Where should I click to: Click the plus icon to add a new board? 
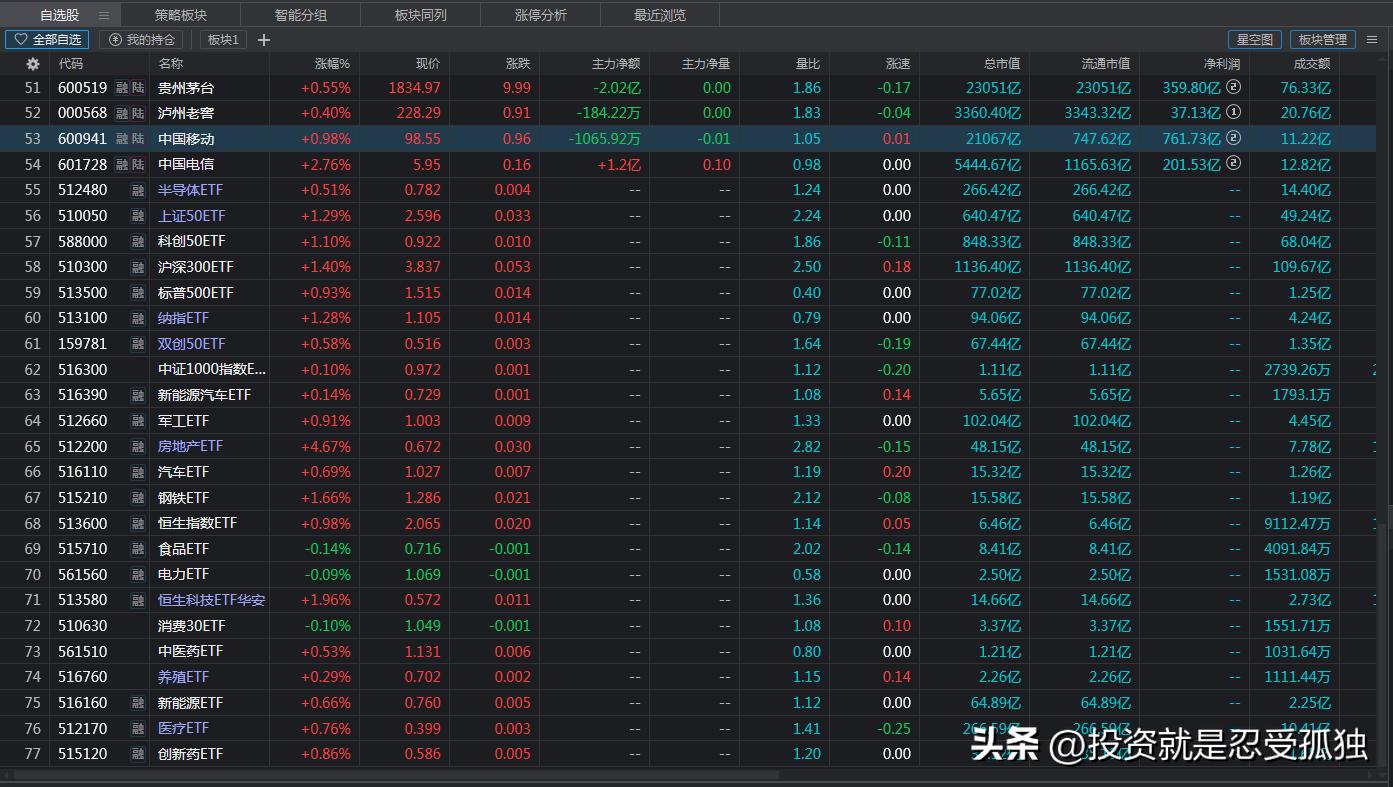click(263, 40)
